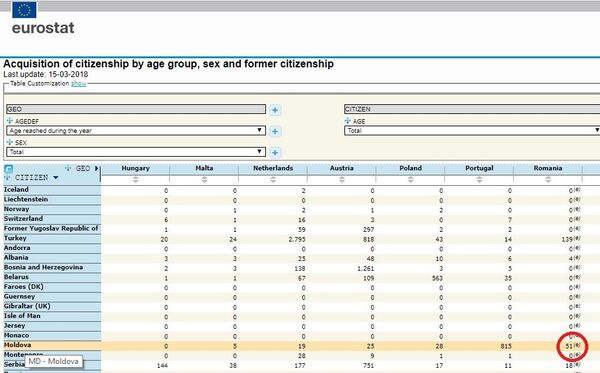Select the Turkey row label
This screenshot has width=600, height=373.
15,238
